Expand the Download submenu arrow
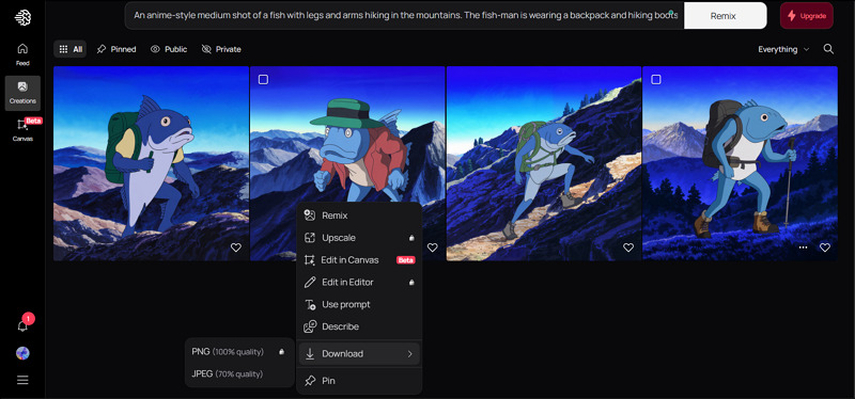This screenshot has height=399, width=855. [x=410, y=354]
